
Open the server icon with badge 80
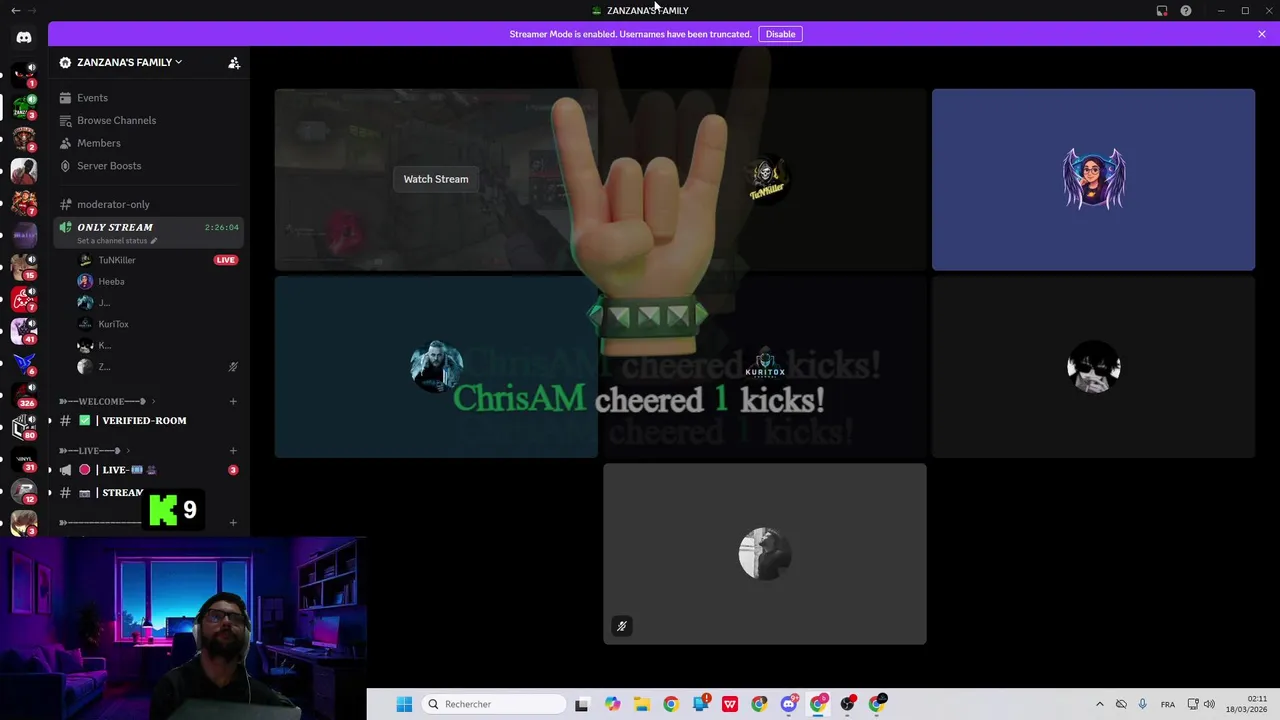point(24,427)
